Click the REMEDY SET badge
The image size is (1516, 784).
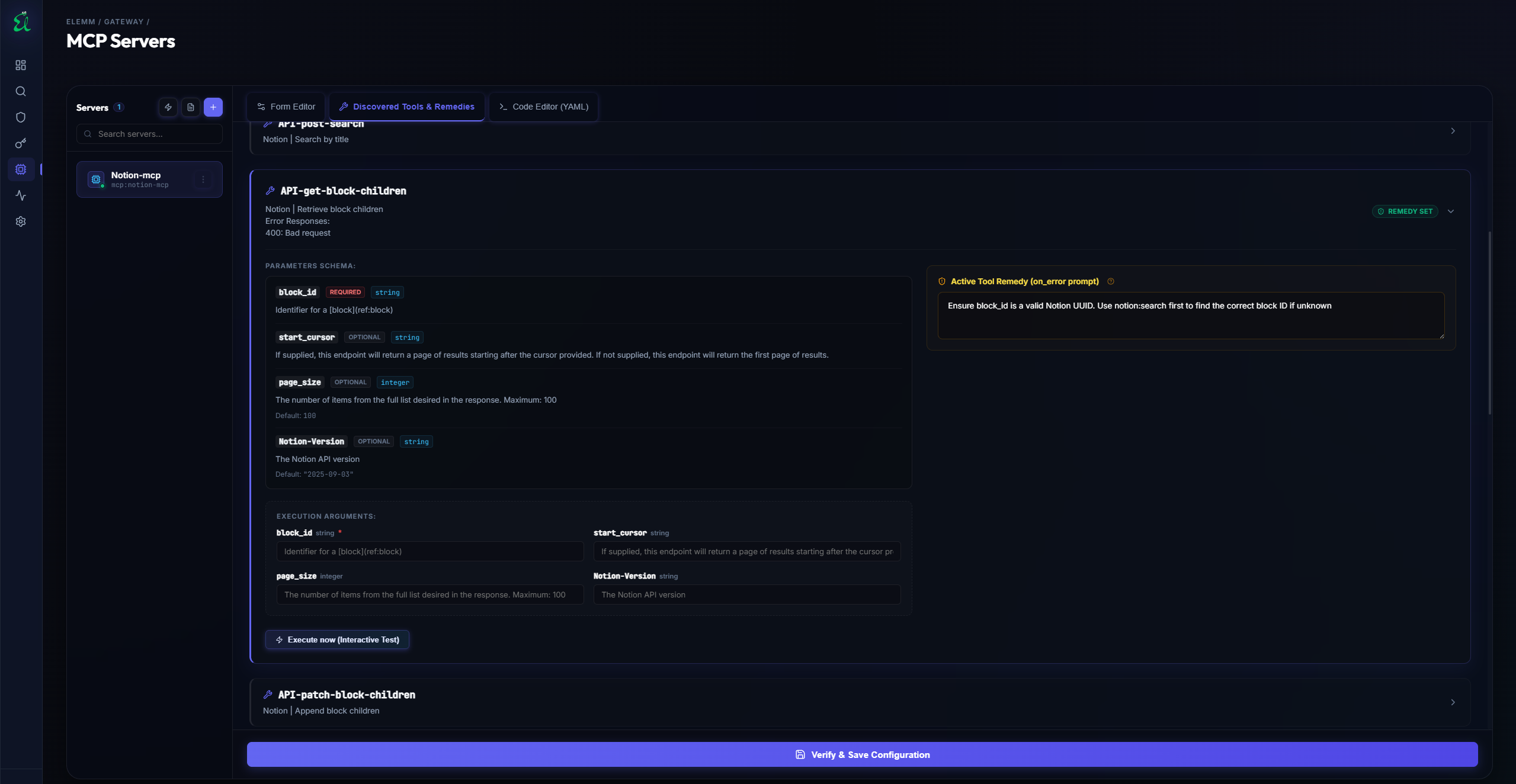pyautogui.click(x=1405, y=211)
